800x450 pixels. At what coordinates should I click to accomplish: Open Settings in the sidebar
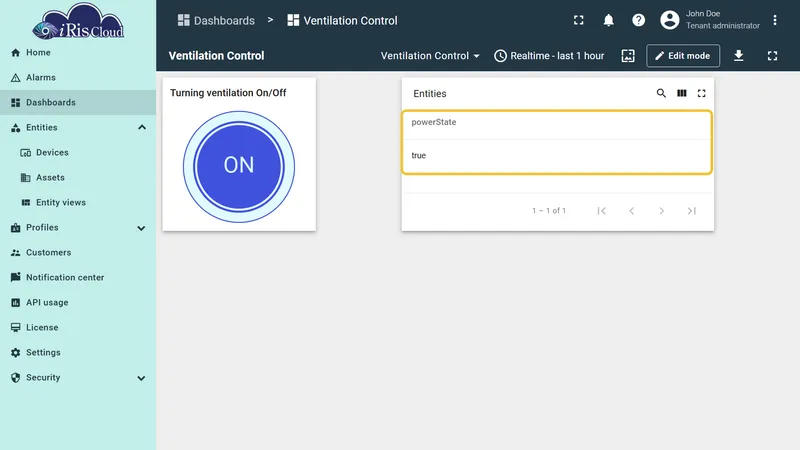click(x=78, y=353)
